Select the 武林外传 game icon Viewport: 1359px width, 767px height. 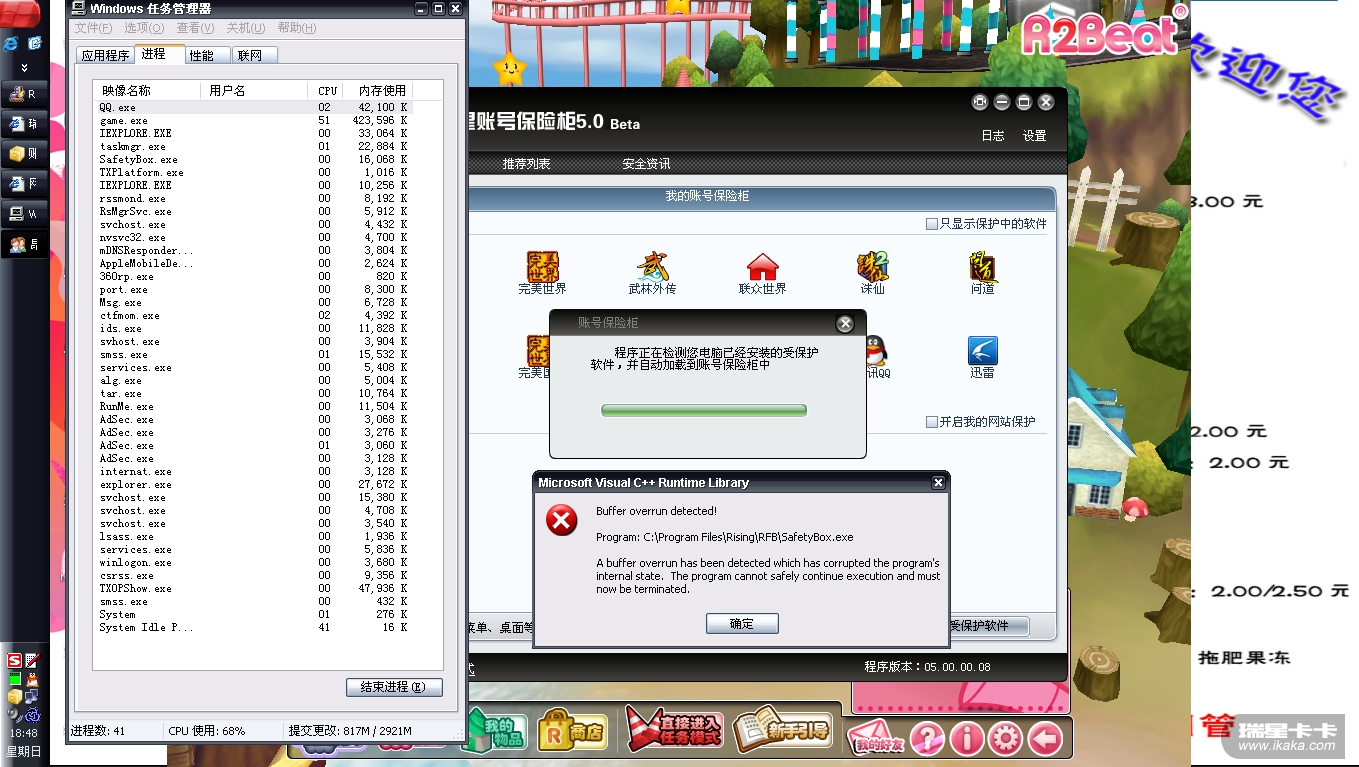click(652, 268)
